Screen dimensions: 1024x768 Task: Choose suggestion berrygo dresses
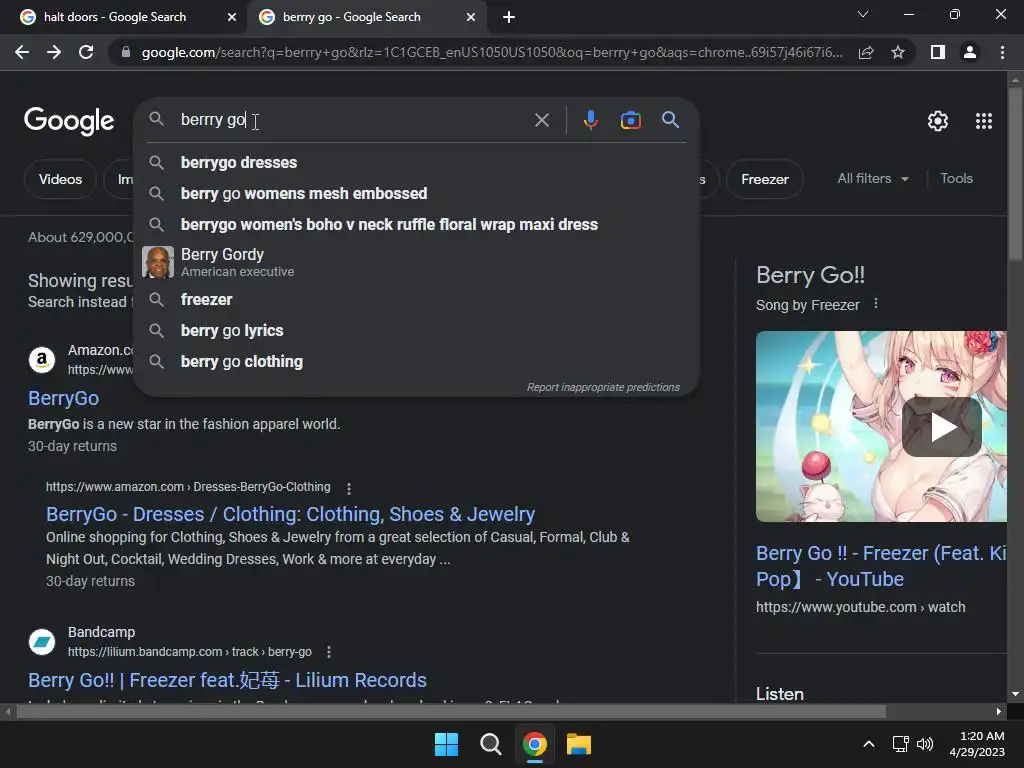416,163
